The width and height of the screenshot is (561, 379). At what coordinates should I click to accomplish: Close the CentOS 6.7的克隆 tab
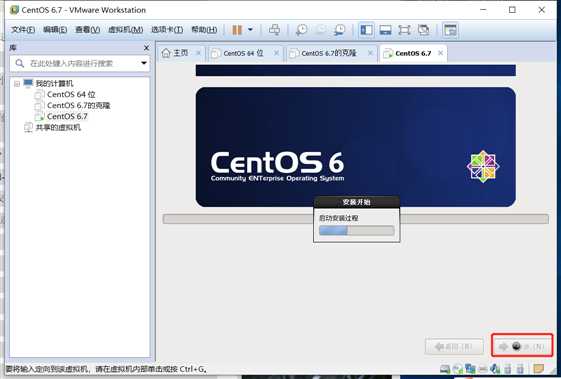[370, 53]
